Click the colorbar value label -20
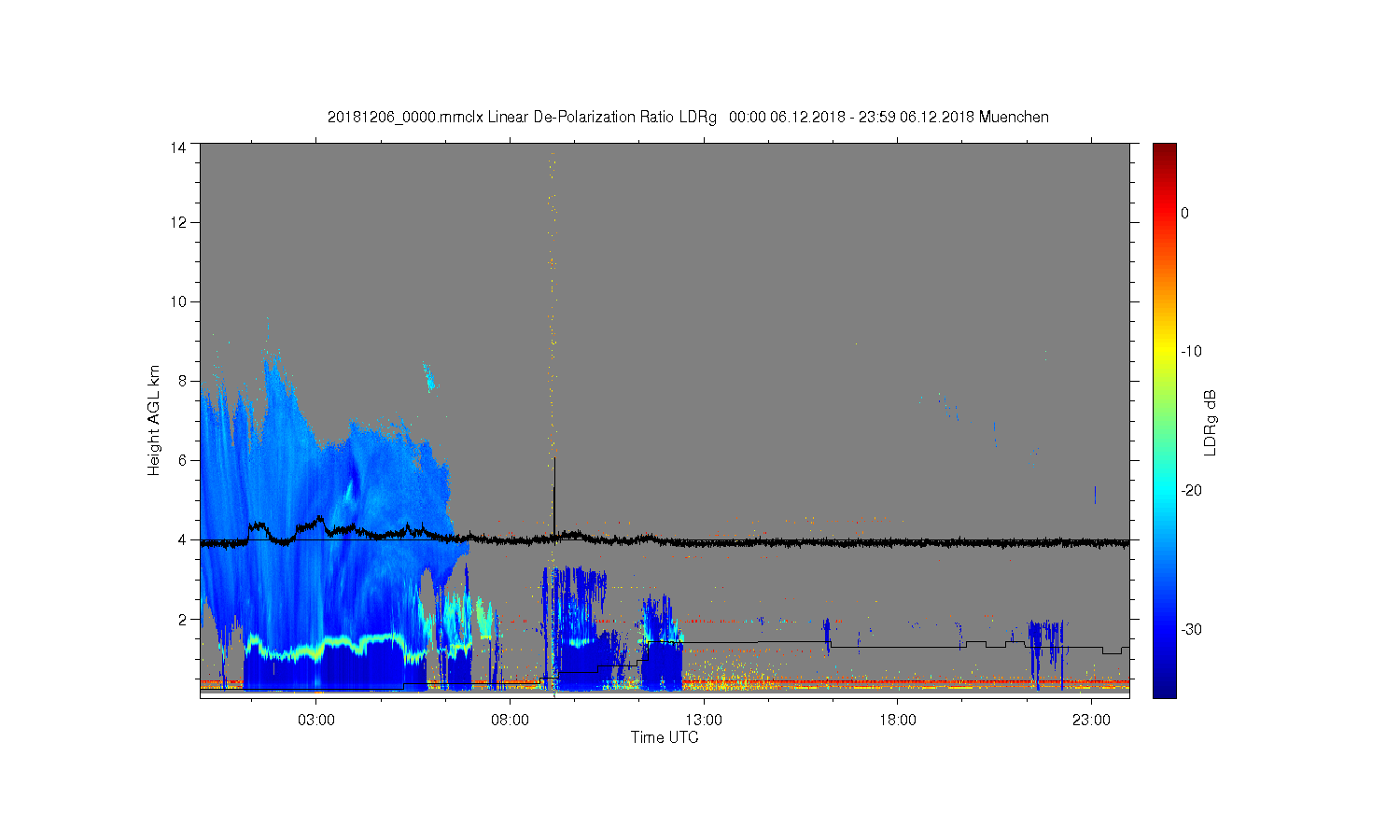 click(1191, 491)
